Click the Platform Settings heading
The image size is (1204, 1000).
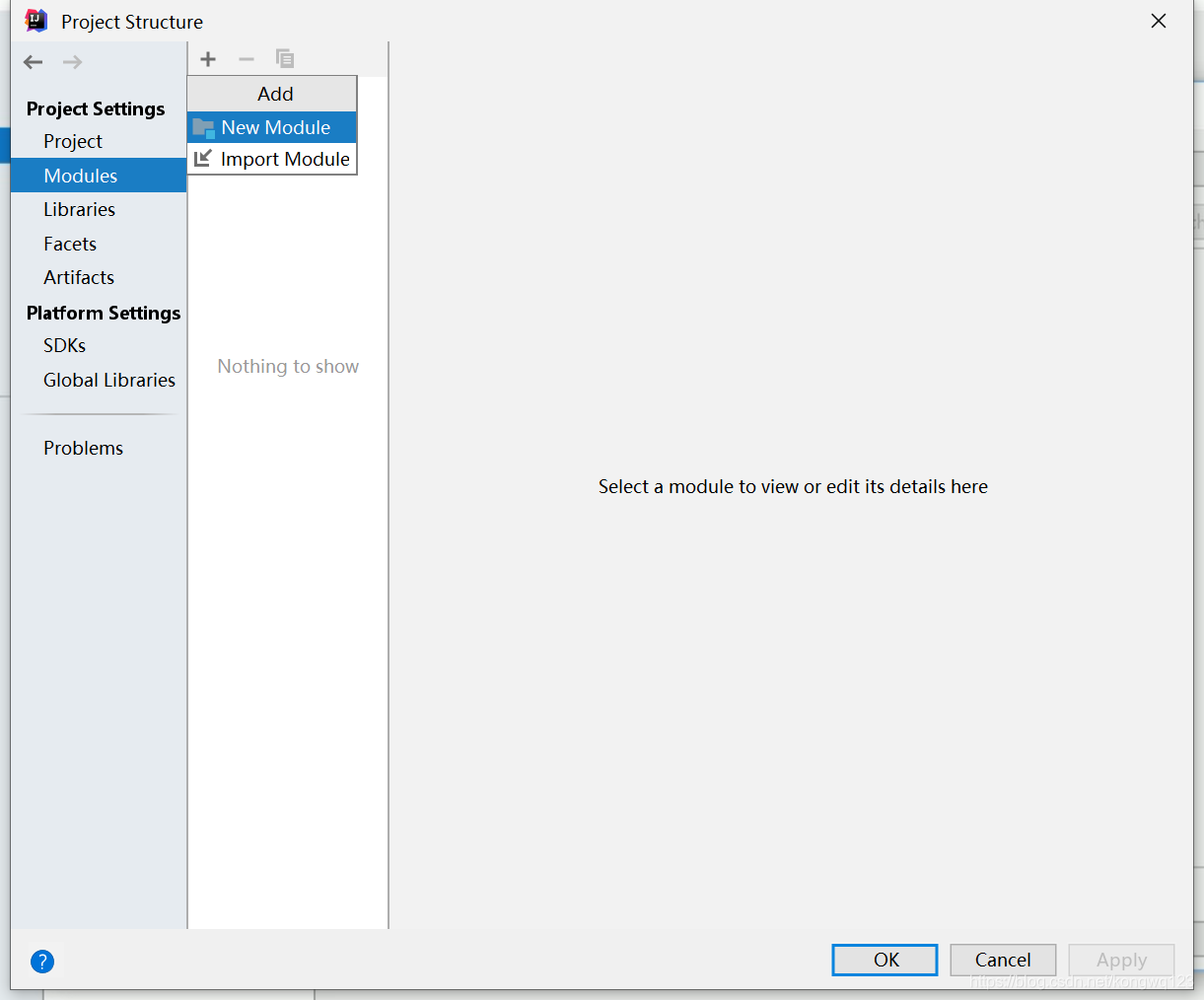(x=104, y=313)
